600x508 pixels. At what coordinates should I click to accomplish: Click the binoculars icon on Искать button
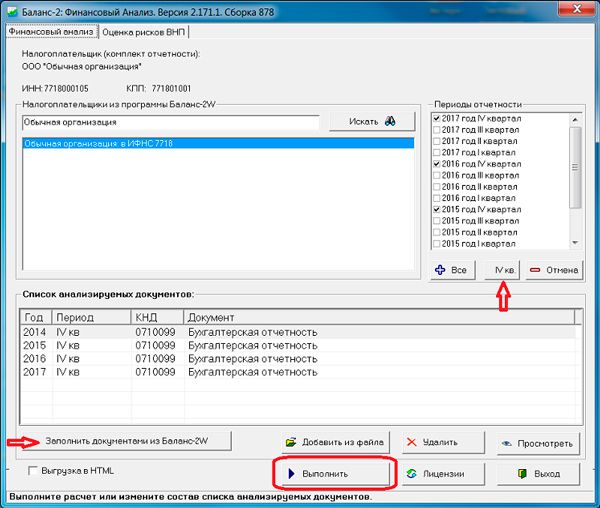tap(390, 121)
